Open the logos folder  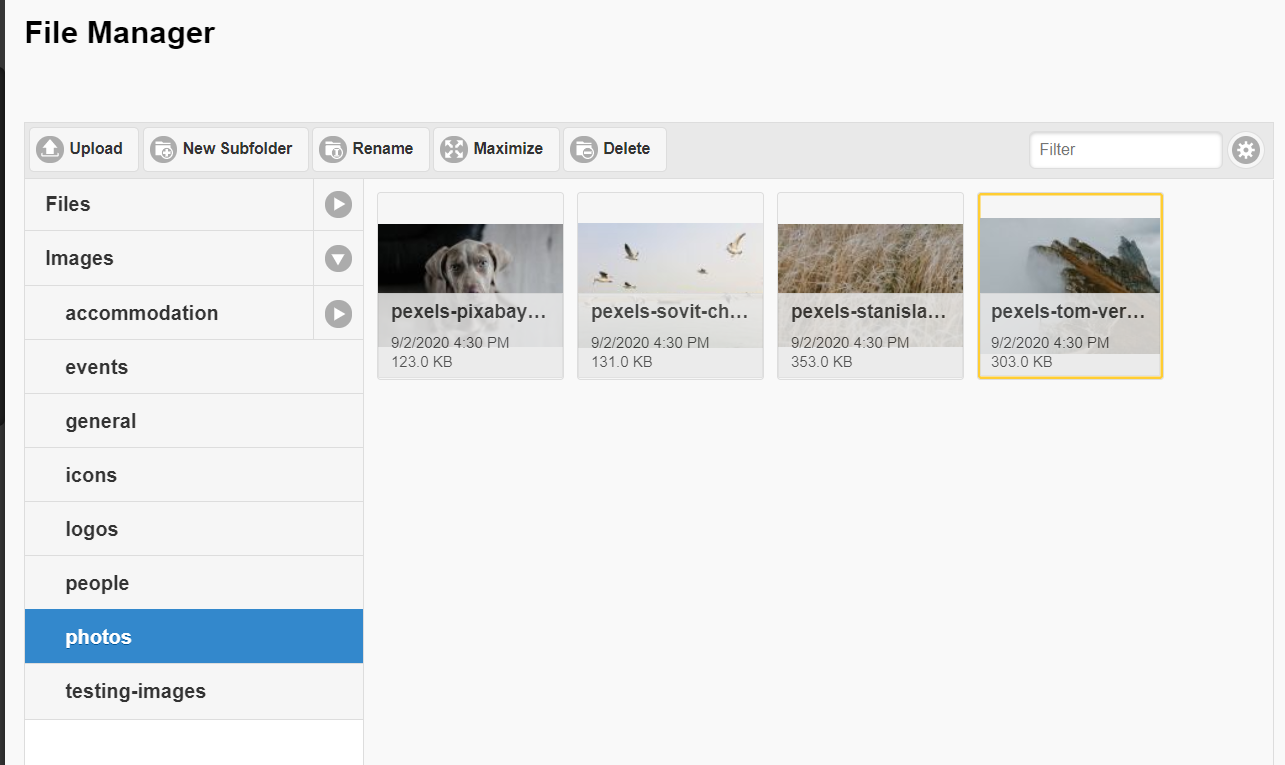coord(92,529)
